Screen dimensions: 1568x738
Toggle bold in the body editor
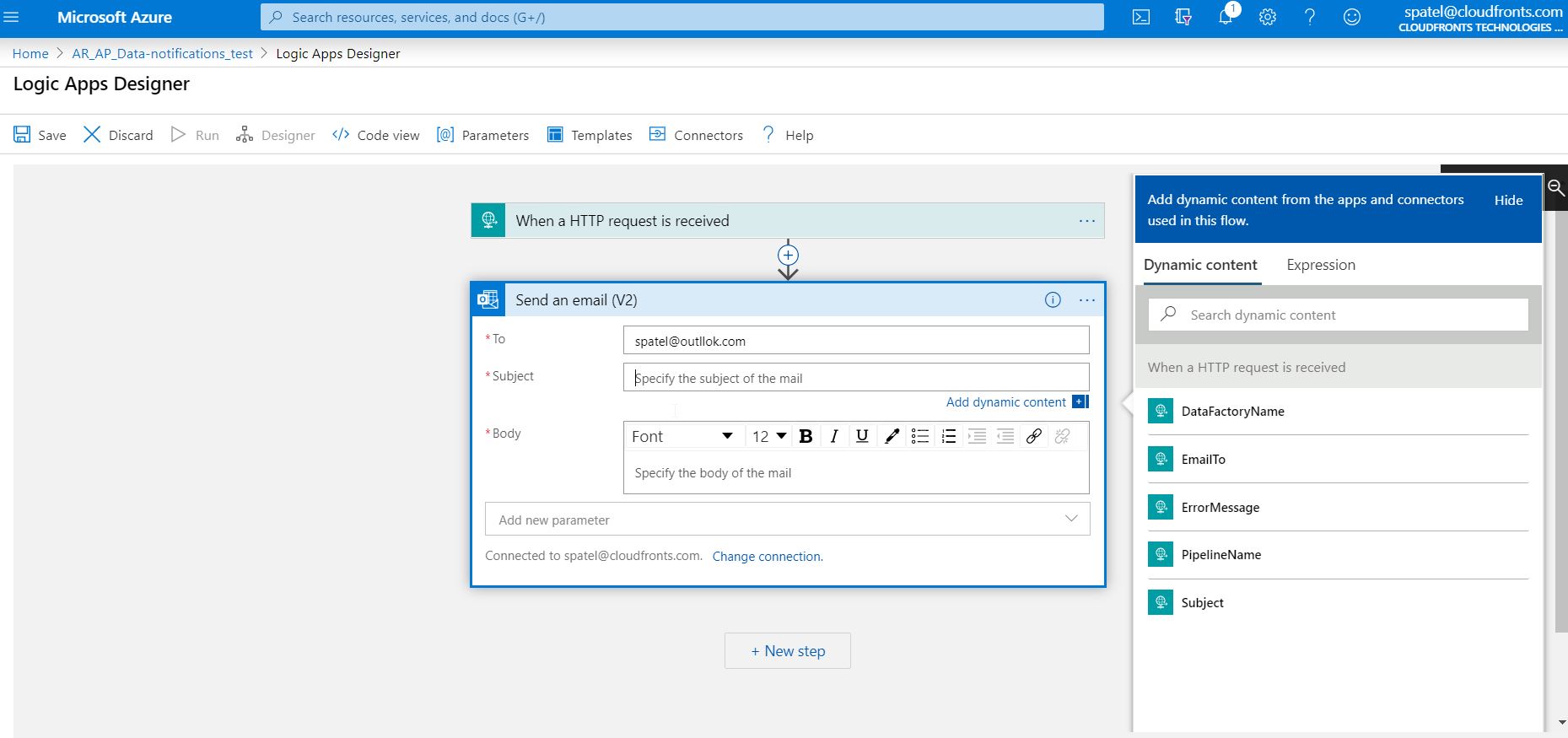806,436
